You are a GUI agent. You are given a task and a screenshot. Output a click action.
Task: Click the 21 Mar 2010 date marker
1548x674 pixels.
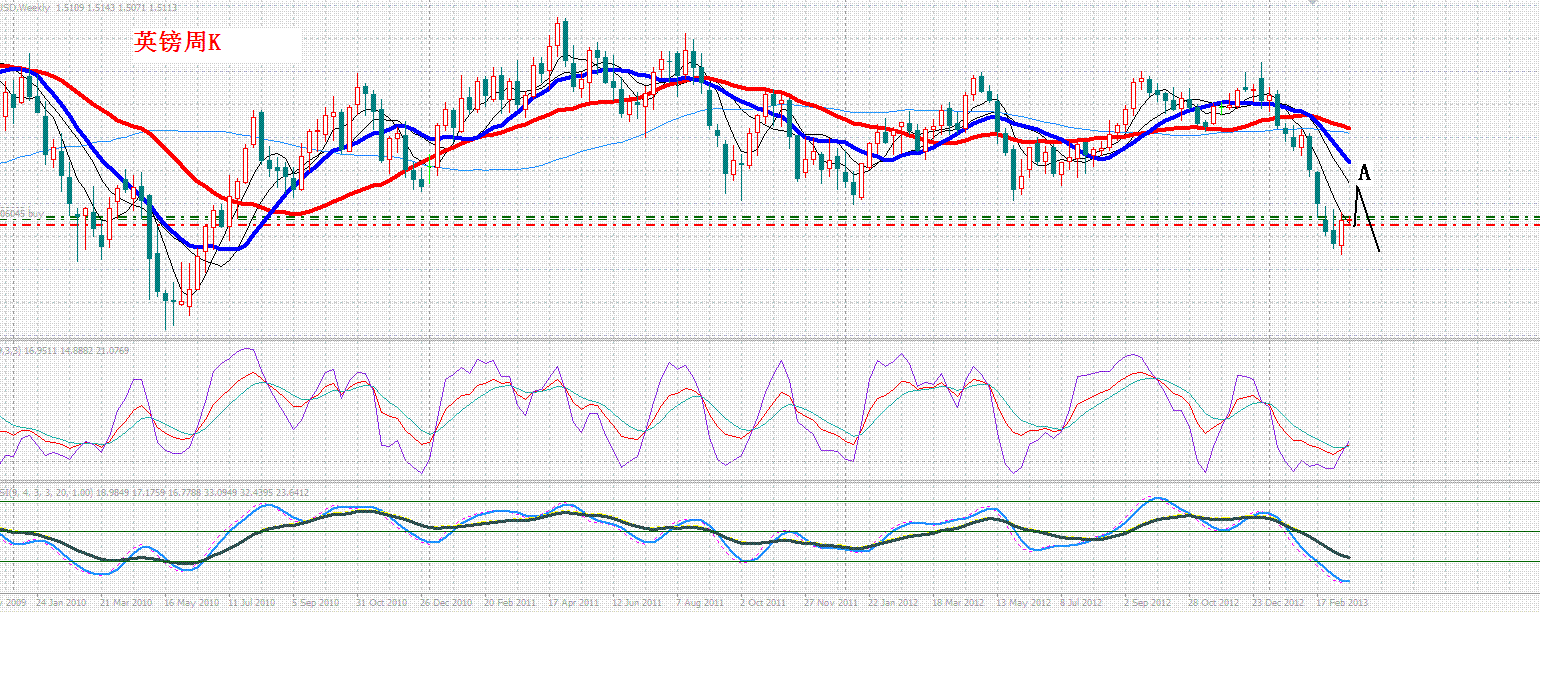(x=127, y=603)
